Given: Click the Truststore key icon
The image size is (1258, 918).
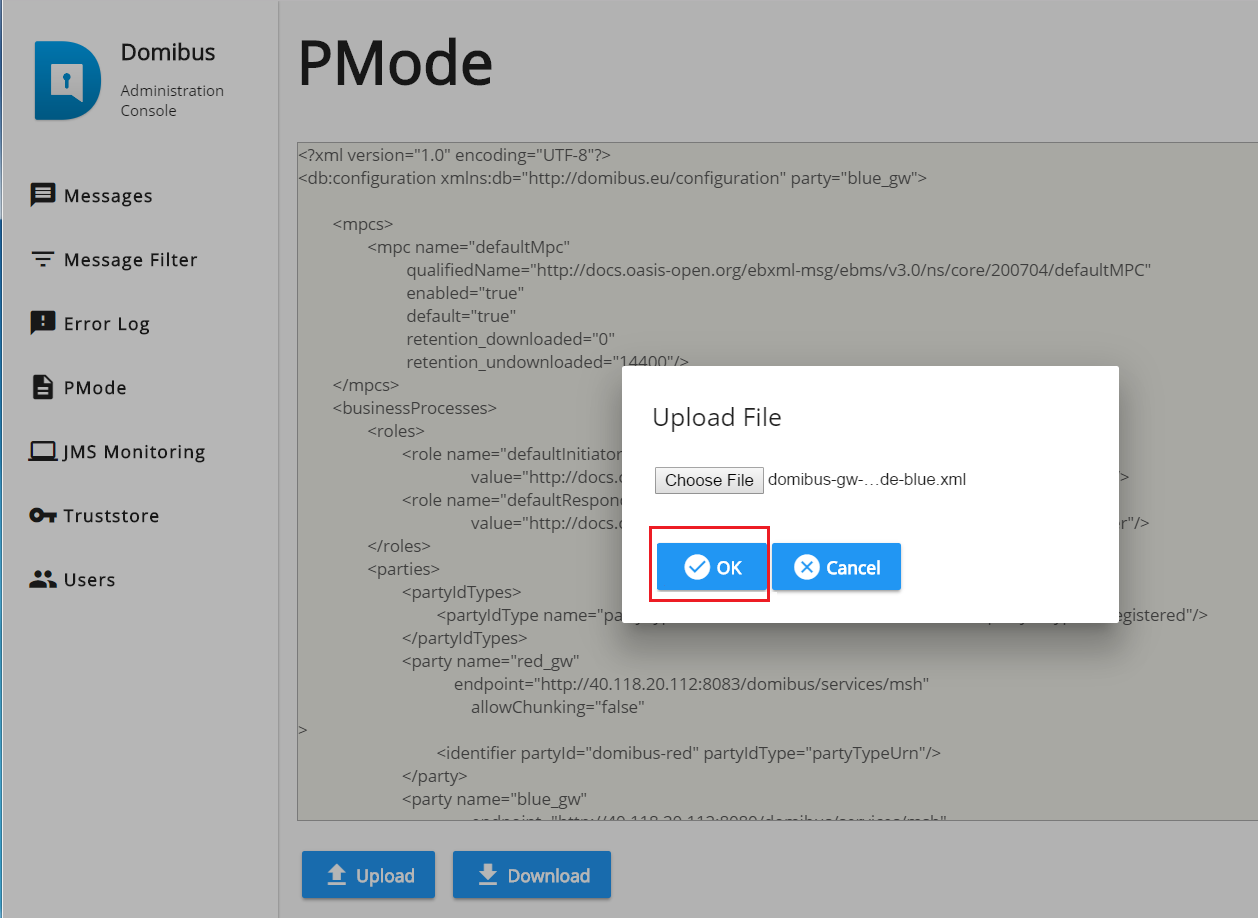Looking at the screenshot, I should click(x=43, y=516).
